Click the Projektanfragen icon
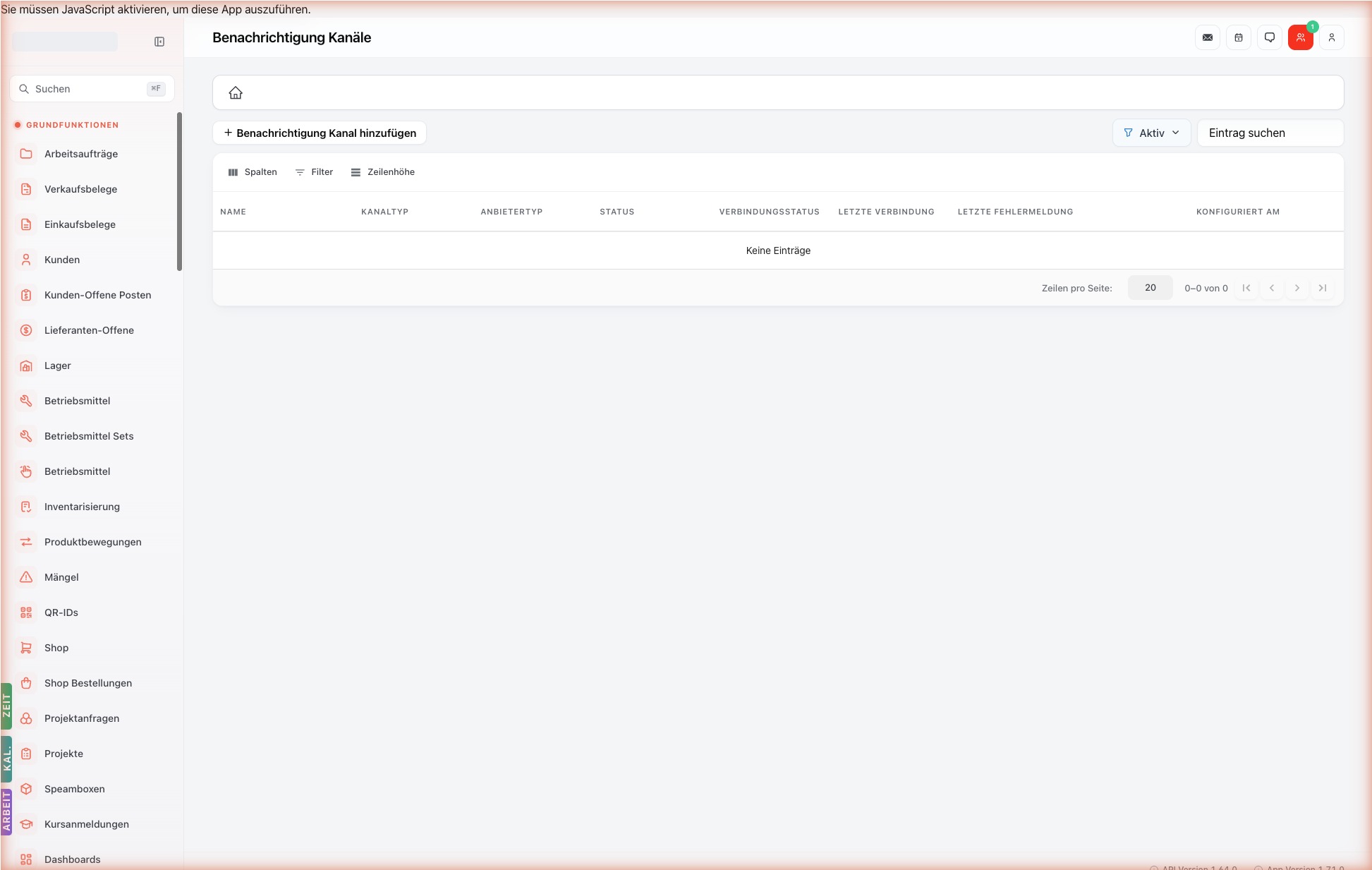The width and height of the screenshot is (1372, 870). click(x=26, y=718)
